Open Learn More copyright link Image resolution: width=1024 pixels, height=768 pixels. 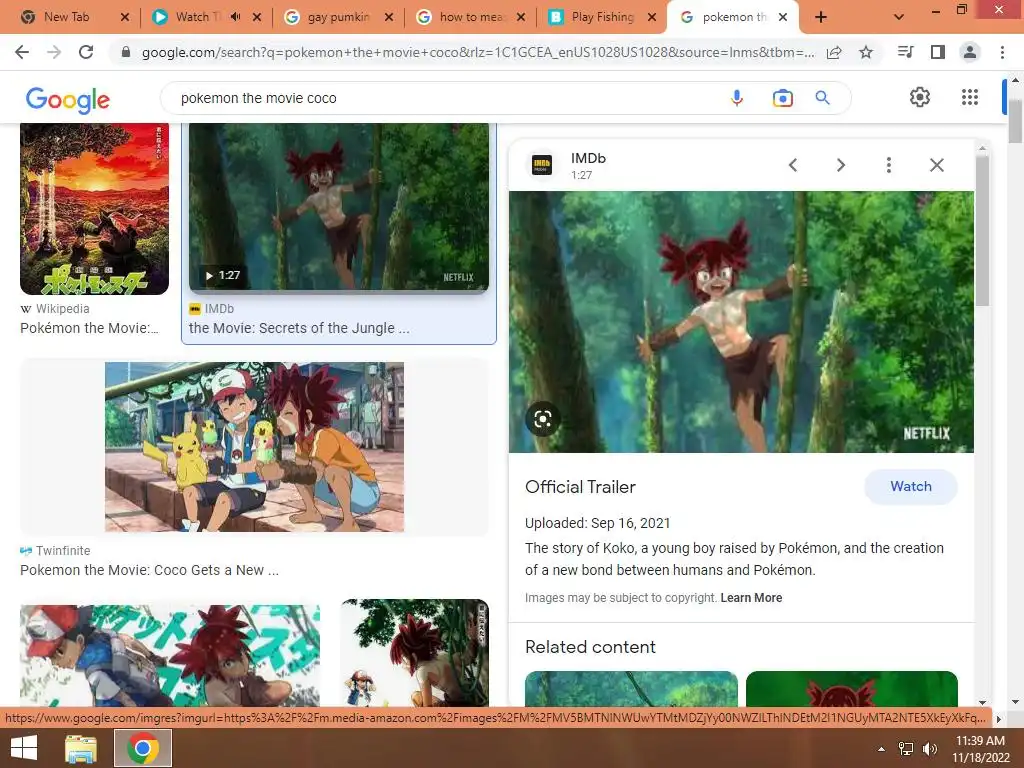(x=751, y=598)
